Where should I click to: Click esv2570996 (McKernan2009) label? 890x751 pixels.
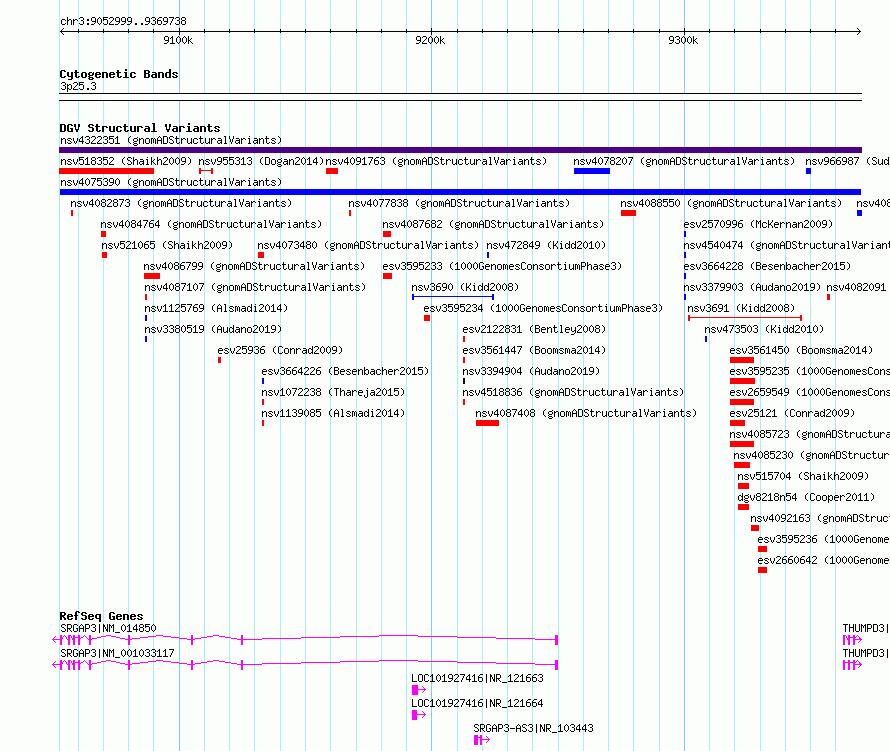coord(758,224)
